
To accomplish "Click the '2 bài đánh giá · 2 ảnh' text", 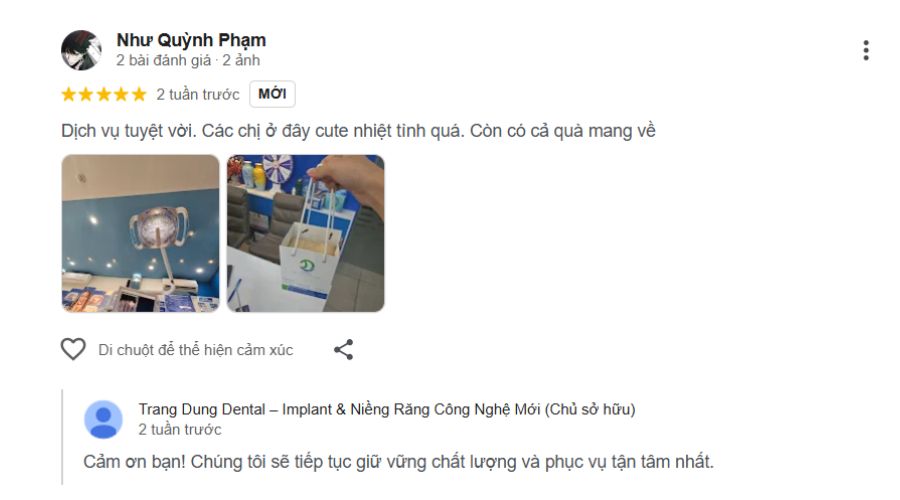I will coord(188,60).
